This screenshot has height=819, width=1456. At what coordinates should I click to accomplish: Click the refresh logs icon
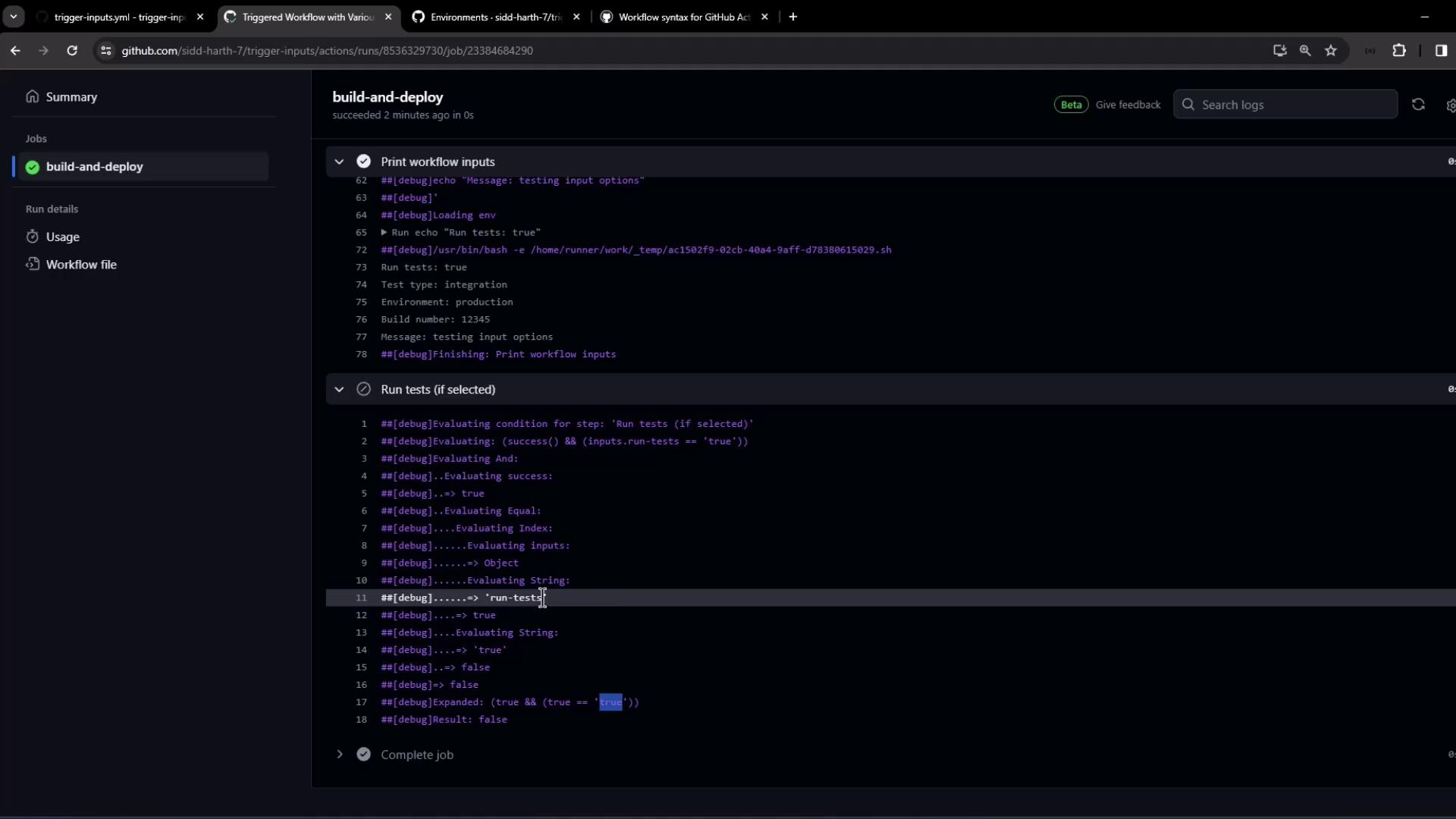point(1418,105)
